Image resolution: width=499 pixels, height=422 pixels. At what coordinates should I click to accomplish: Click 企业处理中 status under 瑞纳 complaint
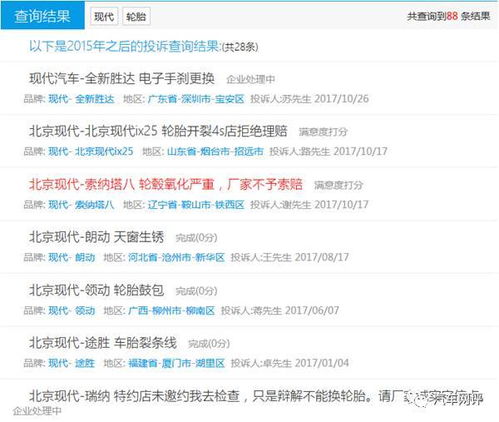click(37, 411)
